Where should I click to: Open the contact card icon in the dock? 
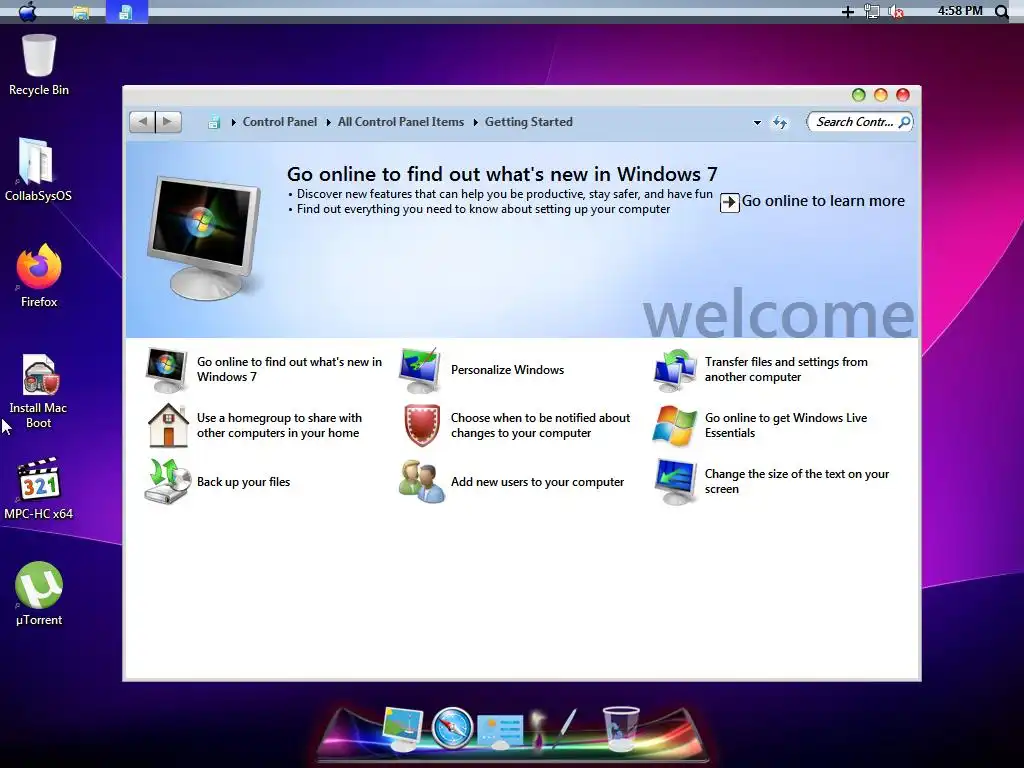pyautogui.click(x=500, y=731)
